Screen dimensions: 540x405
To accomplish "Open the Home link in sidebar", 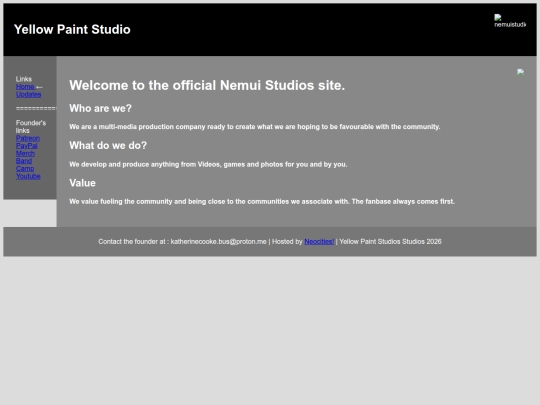I will [25, 87].
